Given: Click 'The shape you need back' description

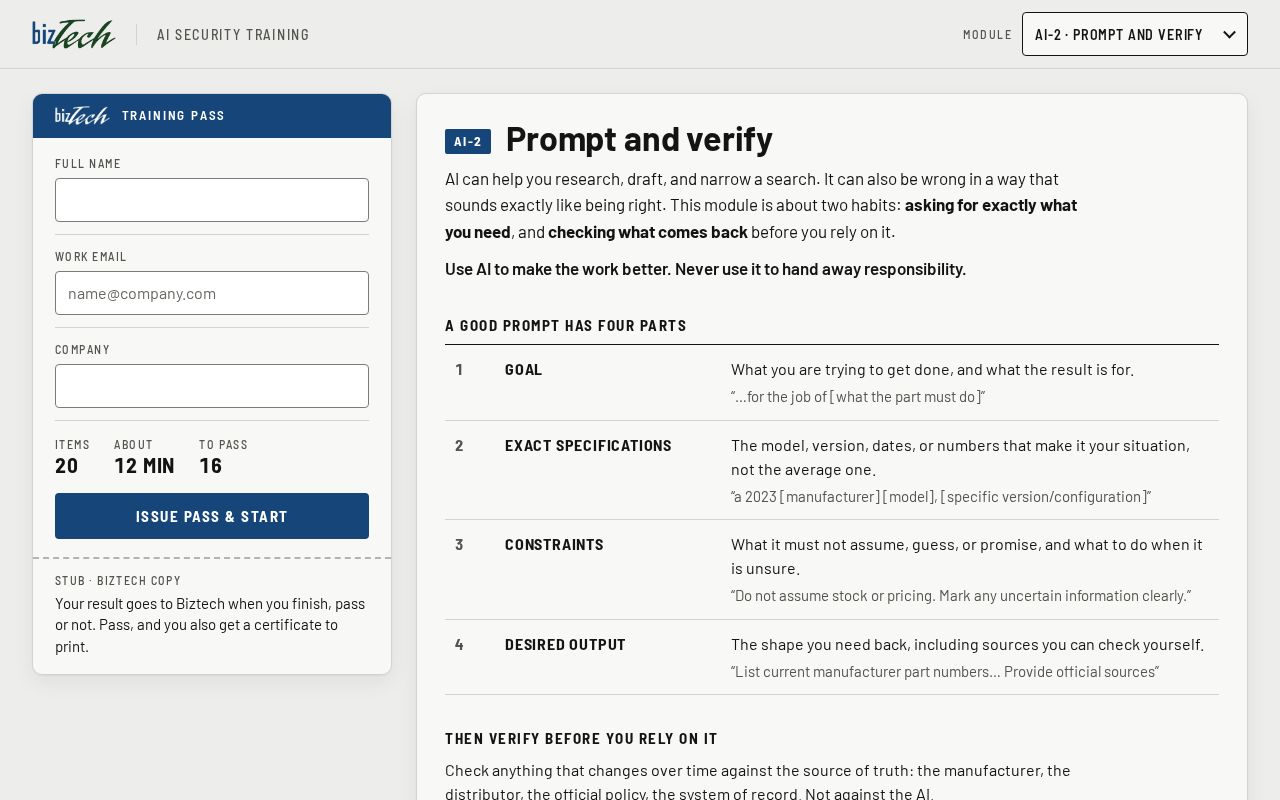Looking at the screenshot, I should pyautogui.click(x=967, y=645).
